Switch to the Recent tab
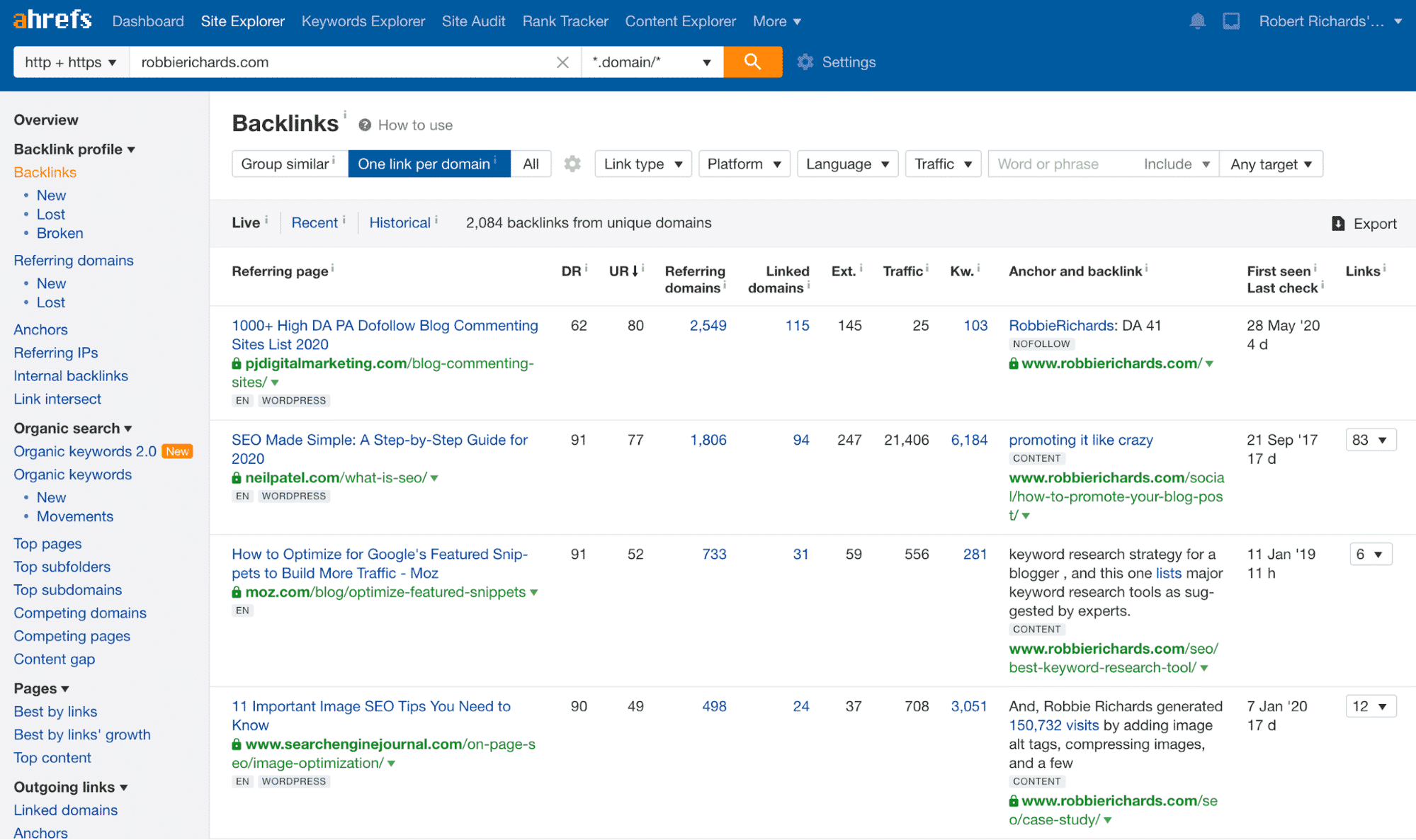Image resolution: width=1416 pixels, height=840 pixels. pos(314,222)
